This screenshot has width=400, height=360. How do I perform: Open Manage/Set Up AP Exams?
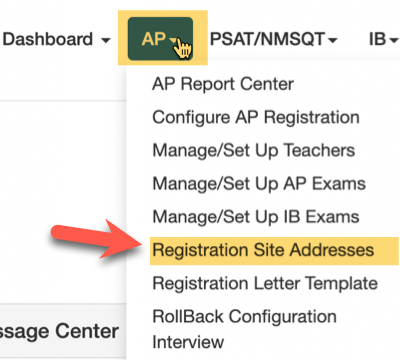tap(259, 184)
